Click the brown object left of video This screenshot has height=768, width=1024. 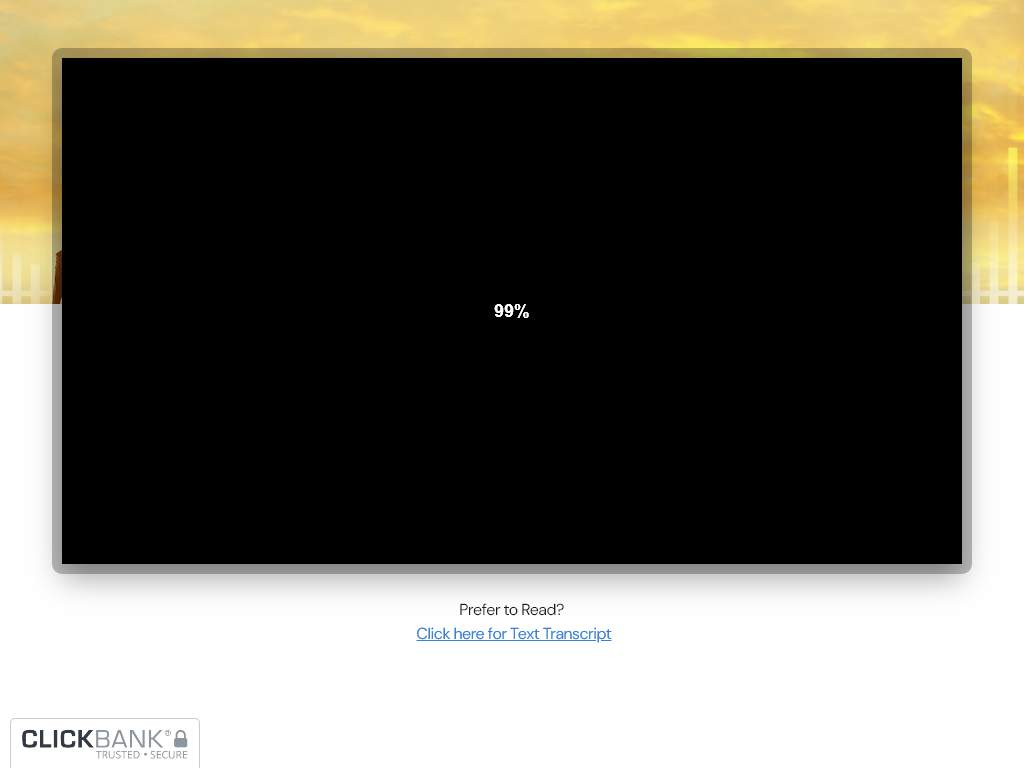[x=57, y=275]
